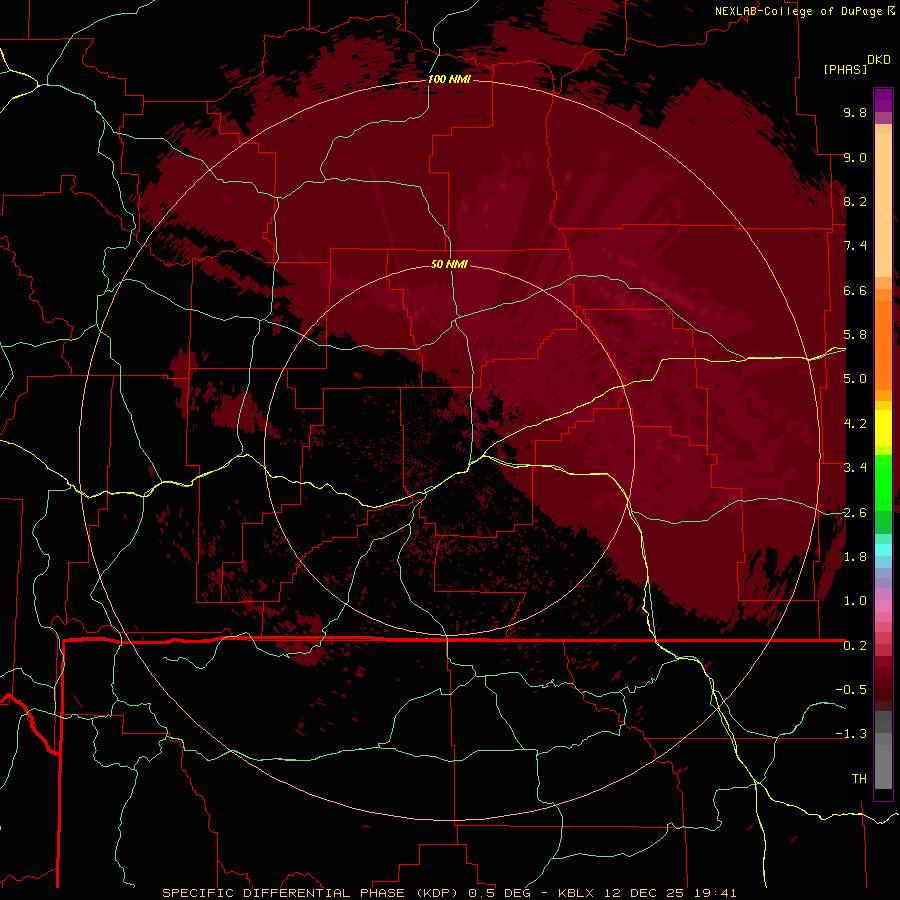Click the cyan segment of the color bar
Viewport: 900px width, 900px height.
[883, 550]
